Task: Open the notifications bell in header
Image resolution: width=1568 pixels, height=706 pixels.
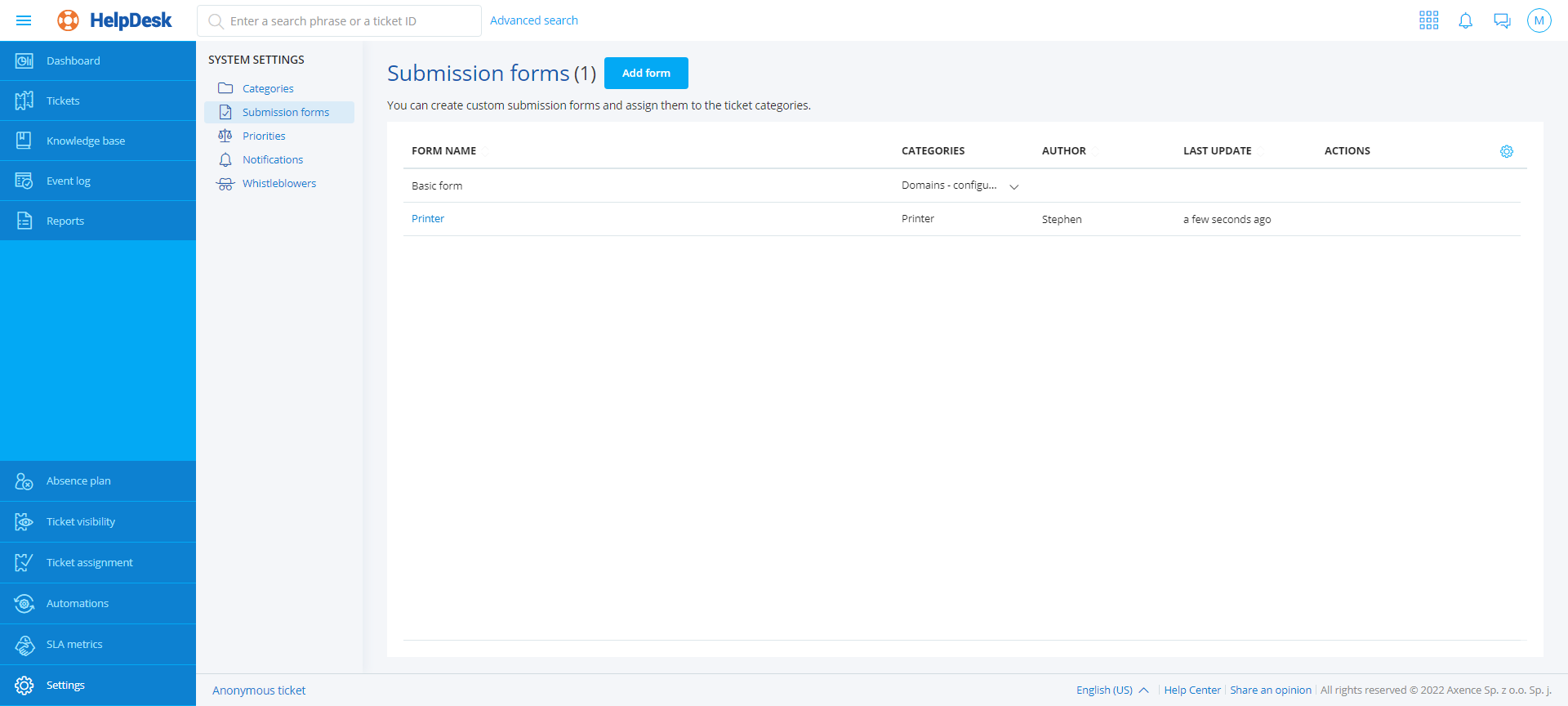Action: pyautogui.click(x=1465, y=20)
